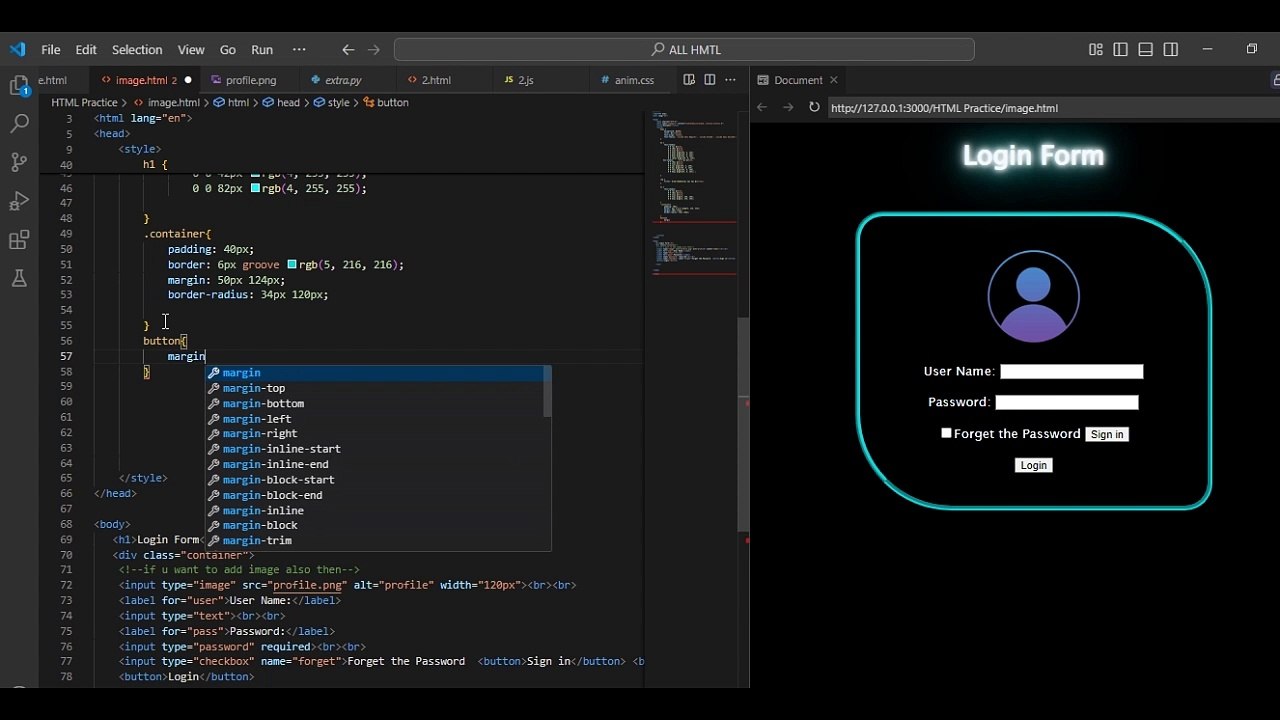Viewport: 1280px width, 720px height.
Task: Open the Selection menu
Action: click(137, 50)
